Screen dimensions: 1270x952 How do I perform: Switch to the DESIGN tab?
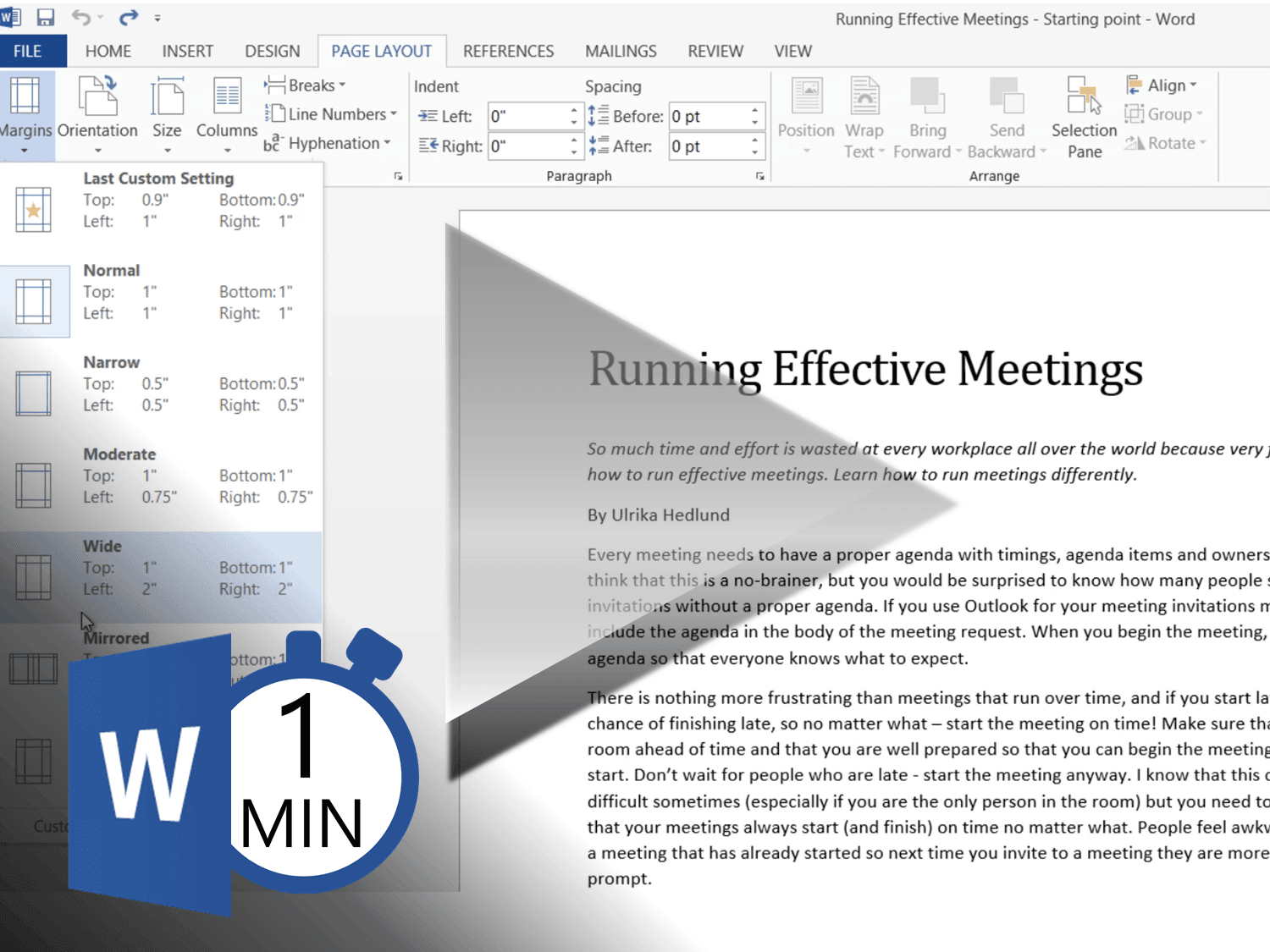pos(273,51)
